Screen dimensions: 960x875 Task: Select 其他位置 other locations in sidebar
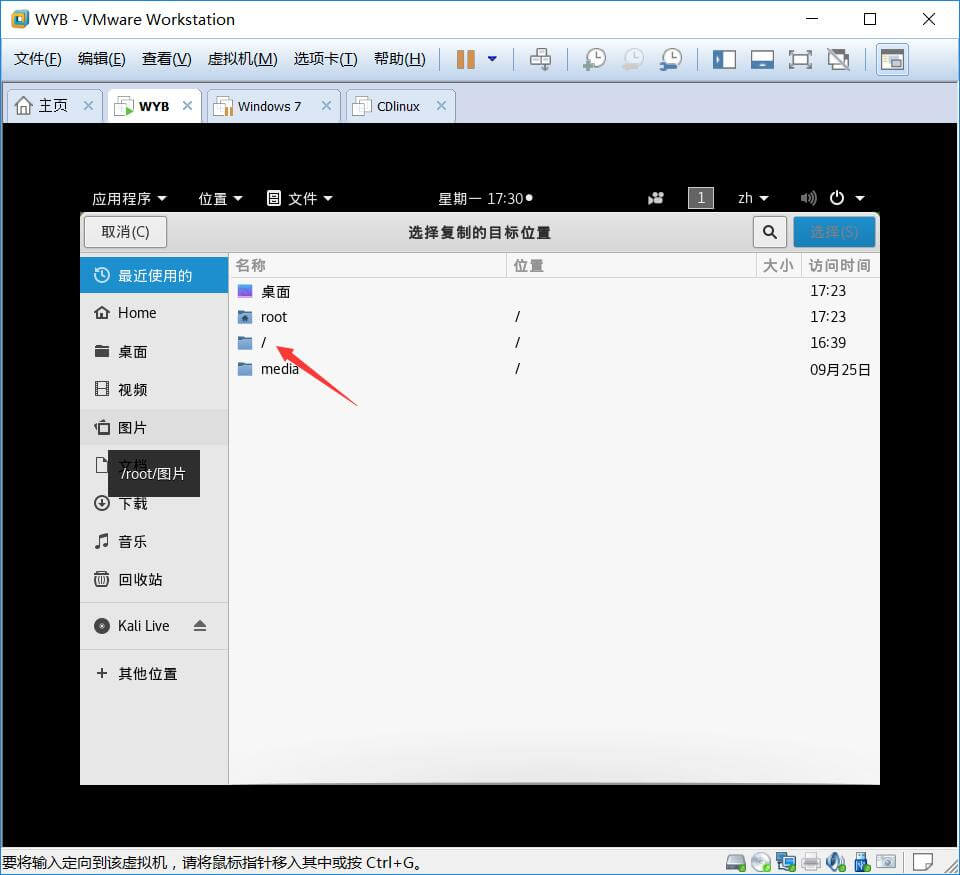pos(147,674)
